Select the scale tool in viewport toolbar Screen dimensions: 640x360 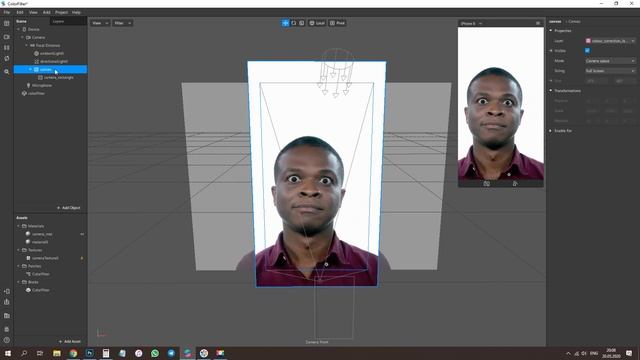[302, 23]
